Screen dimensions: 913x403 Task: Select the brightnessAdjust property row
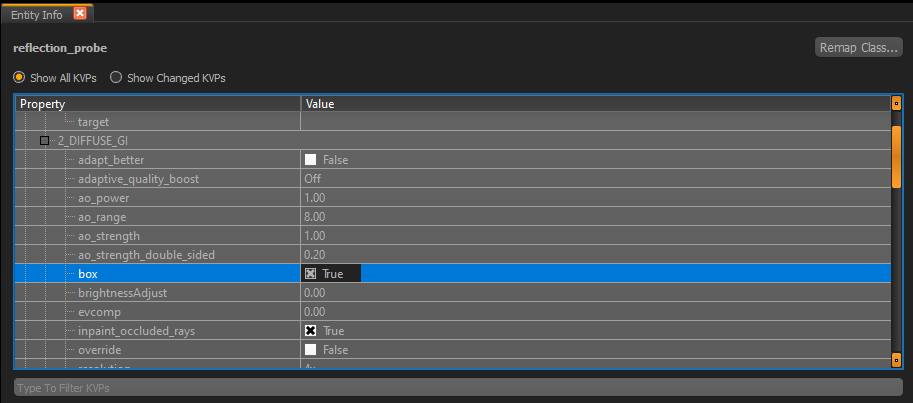tap(452, 293)
